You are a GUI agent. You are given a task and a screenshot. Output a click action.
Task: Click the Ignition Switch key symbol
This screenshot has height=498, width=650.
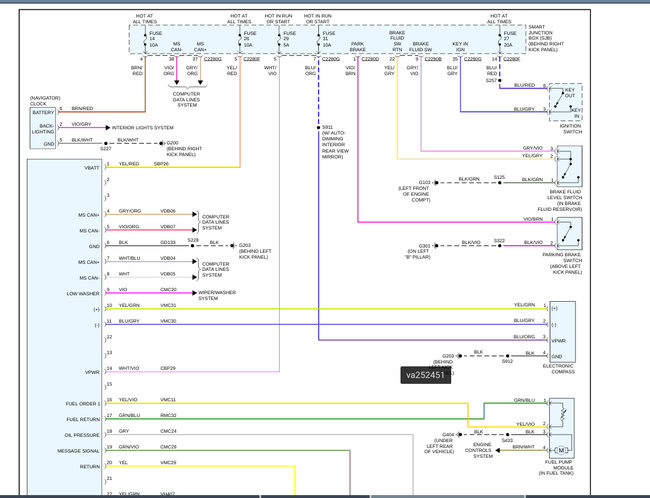coord(565,102)
